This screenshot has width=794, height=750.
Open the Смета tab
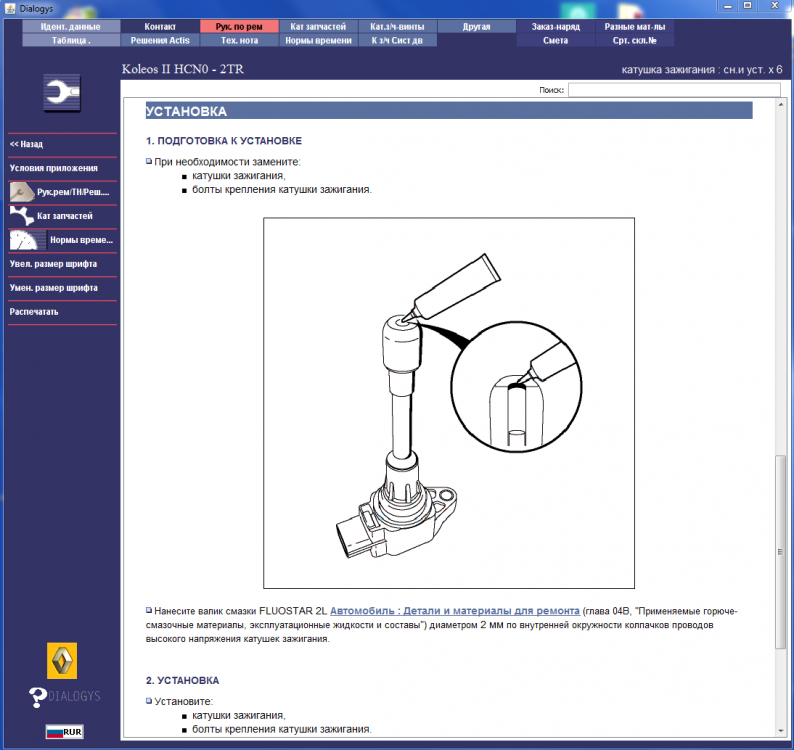555,40
